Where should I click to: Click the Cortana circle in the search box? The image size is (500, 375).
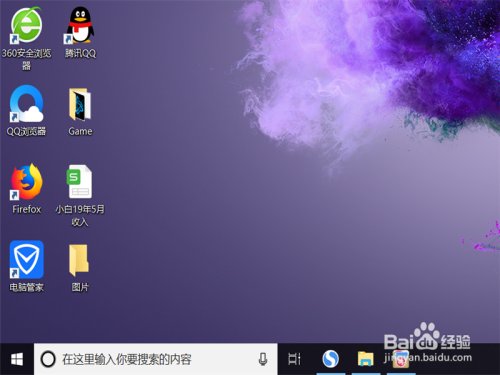48,359
